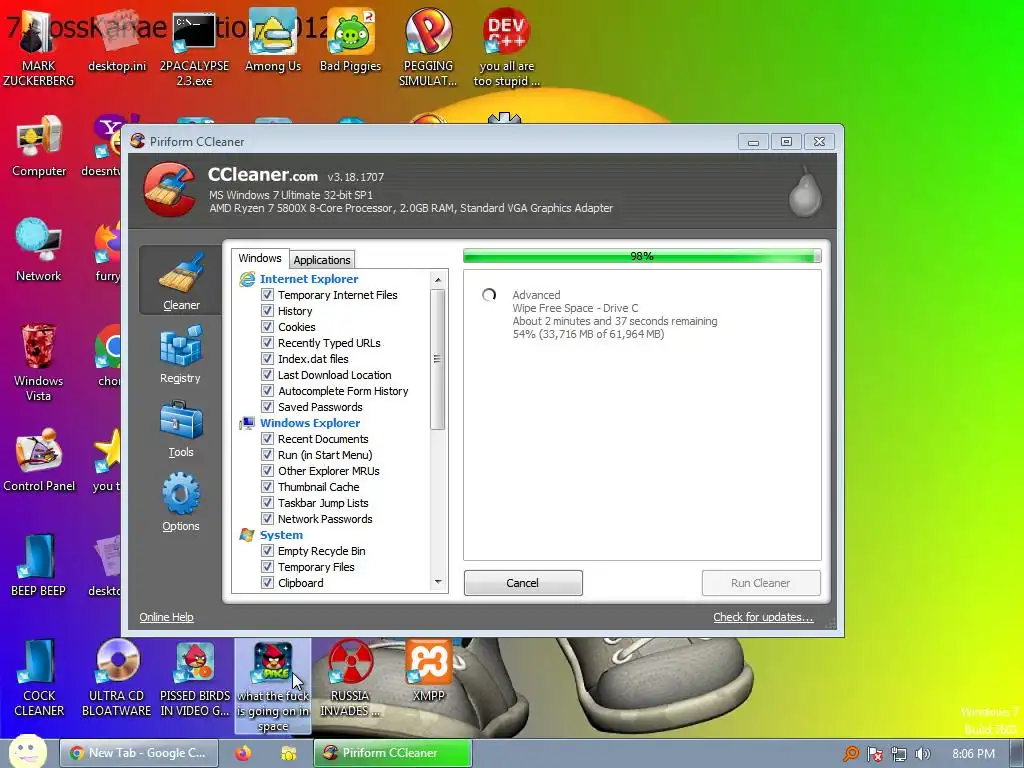Viewport: 1024px width, 768px height.
Task: Click the CCleaner logo in the header
Action: (168, 189)
